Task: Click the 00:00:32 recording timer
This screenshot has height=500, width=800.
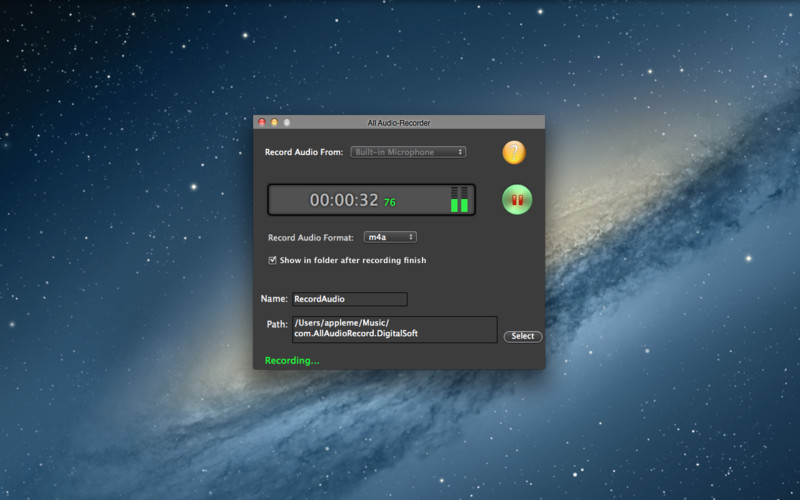Action: (344, 200)
